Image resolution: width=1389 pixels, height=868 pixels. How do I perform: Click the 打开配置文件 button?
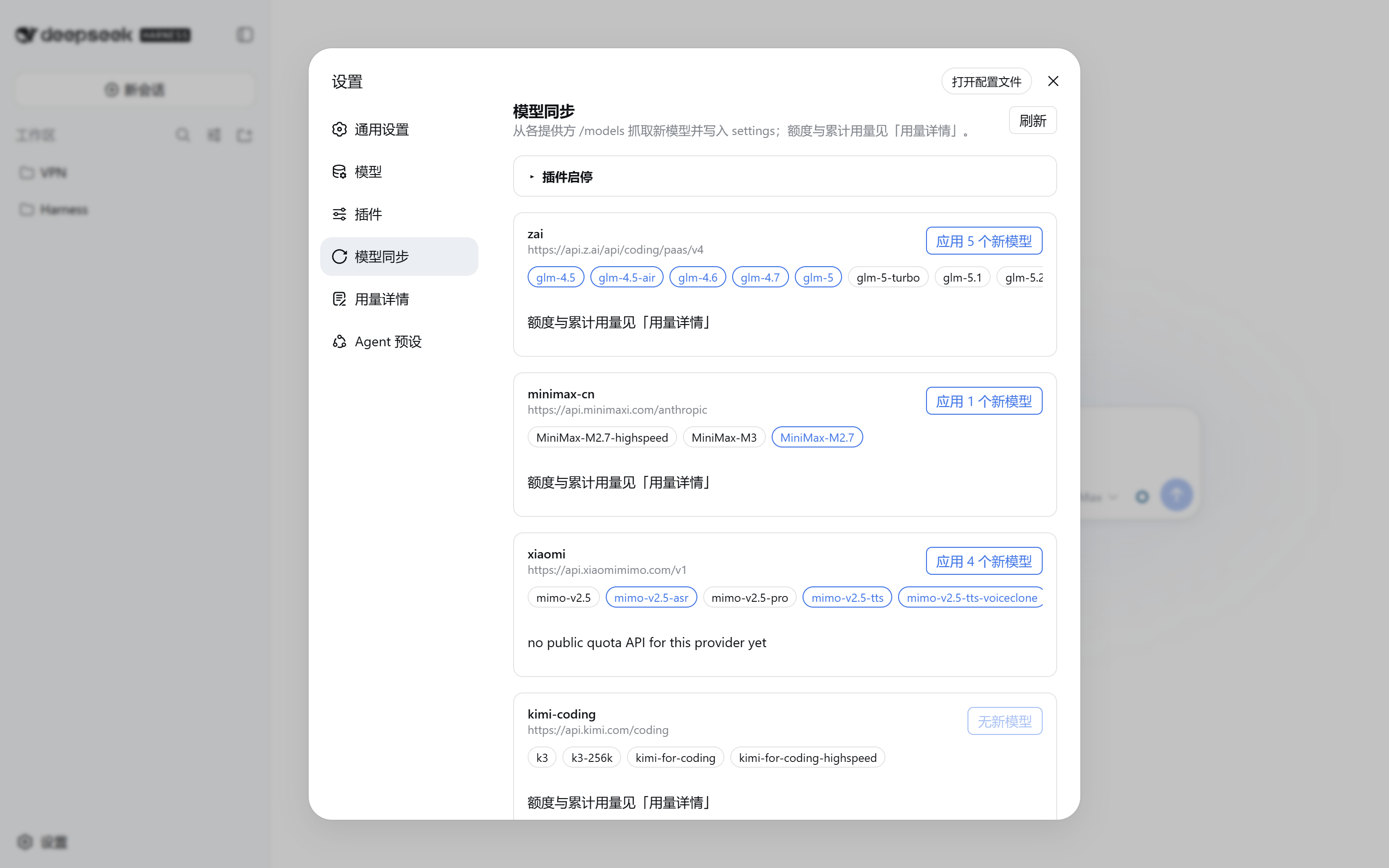[x=986, y=81]
